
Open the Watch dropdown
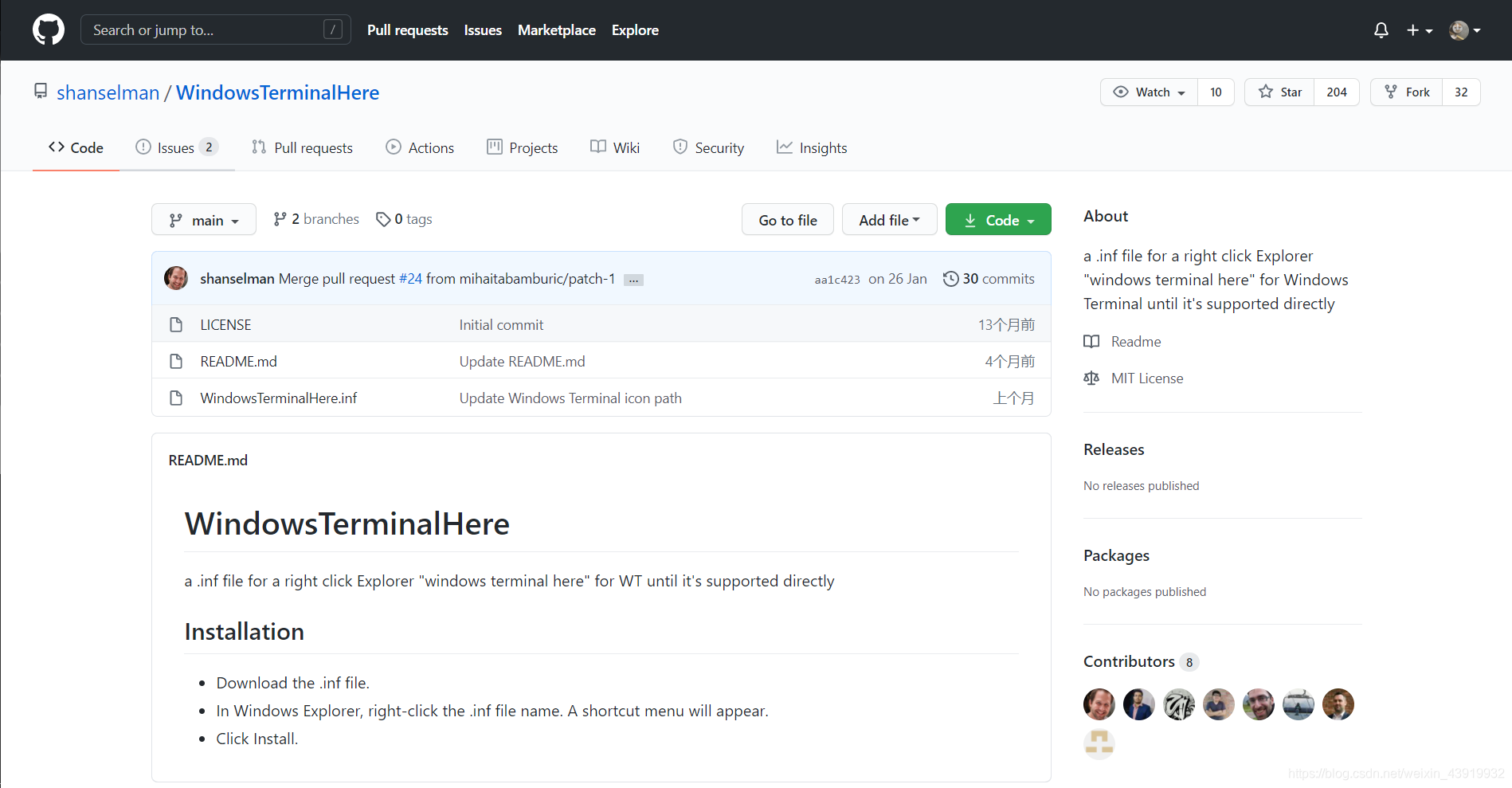coord(1149,92)
